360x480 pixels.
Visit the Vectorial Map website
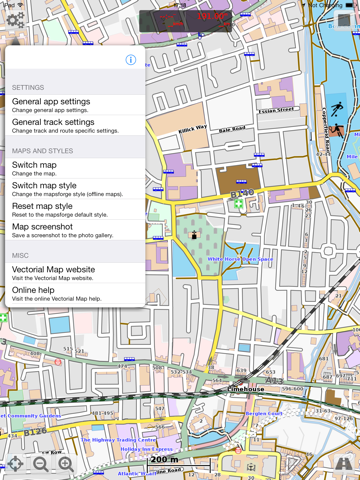(75, 273)
